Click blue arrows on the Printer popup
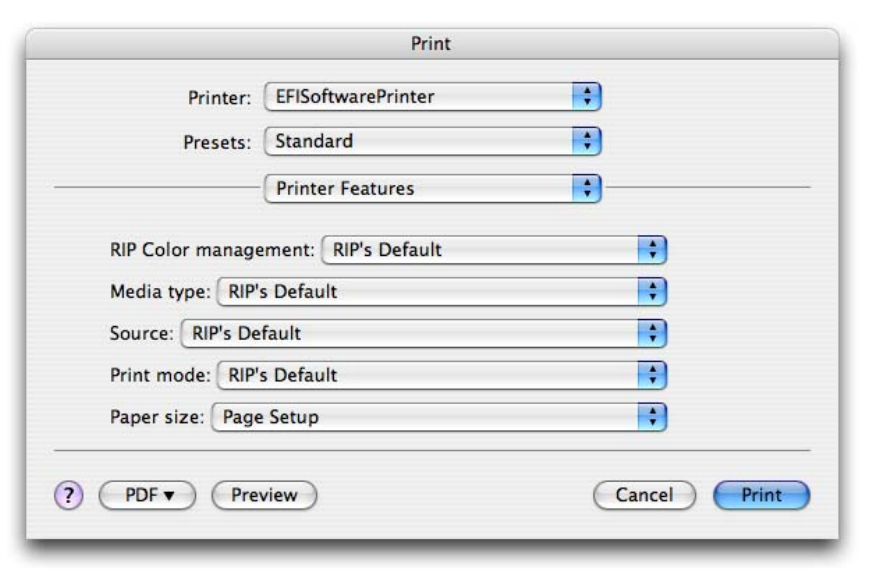 587,98
